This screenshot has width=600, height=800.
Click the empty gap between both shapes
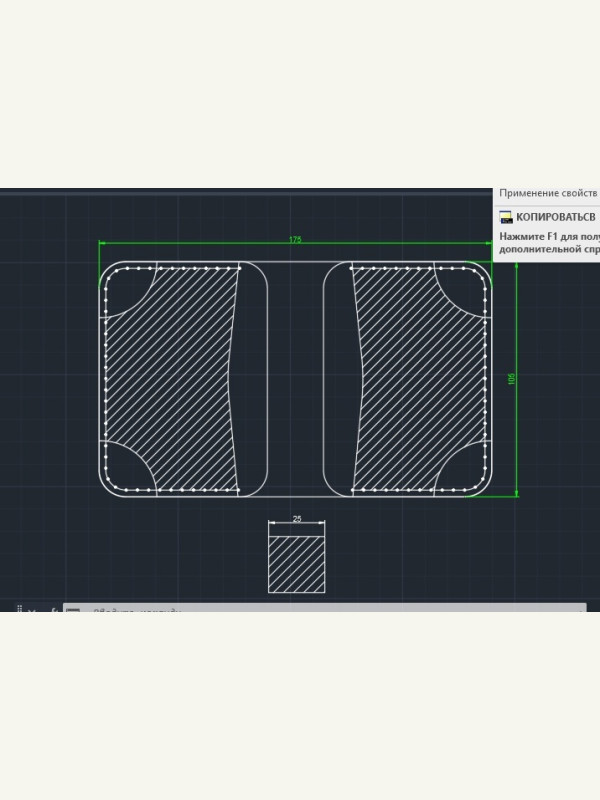[x=296, y=380]
